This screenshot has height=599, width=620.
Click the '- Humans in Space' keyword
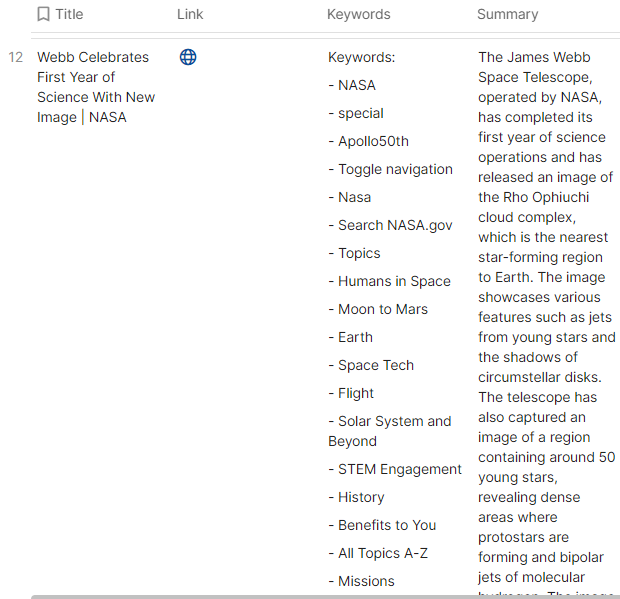point(389,281)
